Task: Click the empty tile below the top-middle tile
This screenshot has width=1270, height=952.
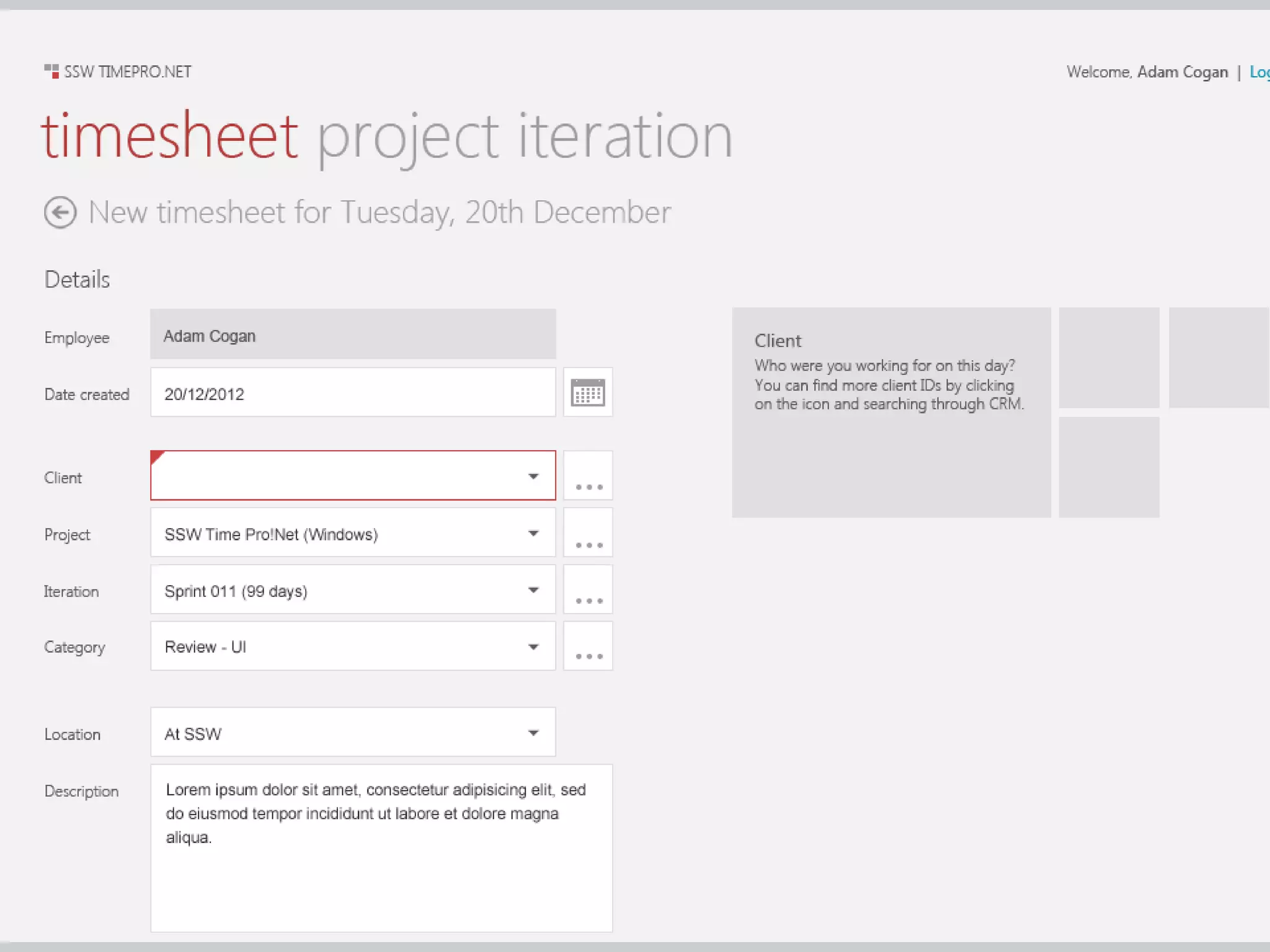Action: tap(1109, 467)
